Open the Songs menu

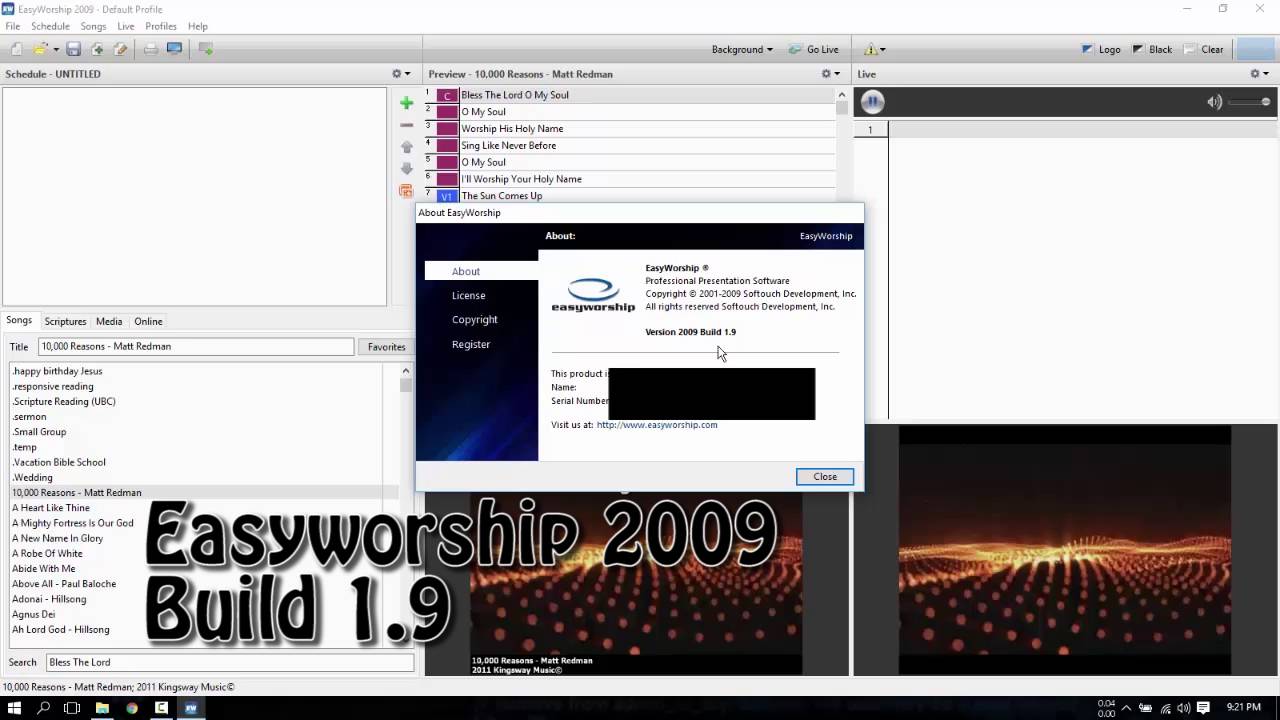[93, 26]
